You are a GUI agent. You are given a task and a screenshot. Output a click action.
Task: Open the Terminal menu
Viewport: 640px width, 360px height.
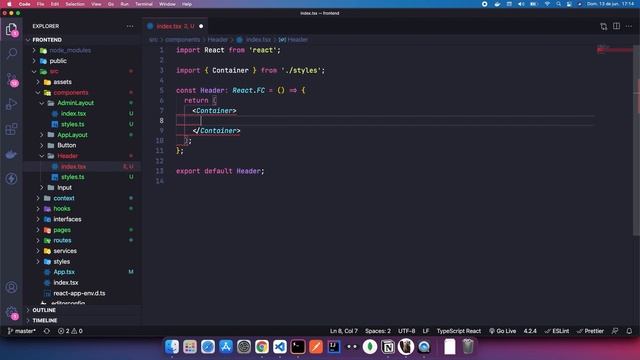pos(144,4)
